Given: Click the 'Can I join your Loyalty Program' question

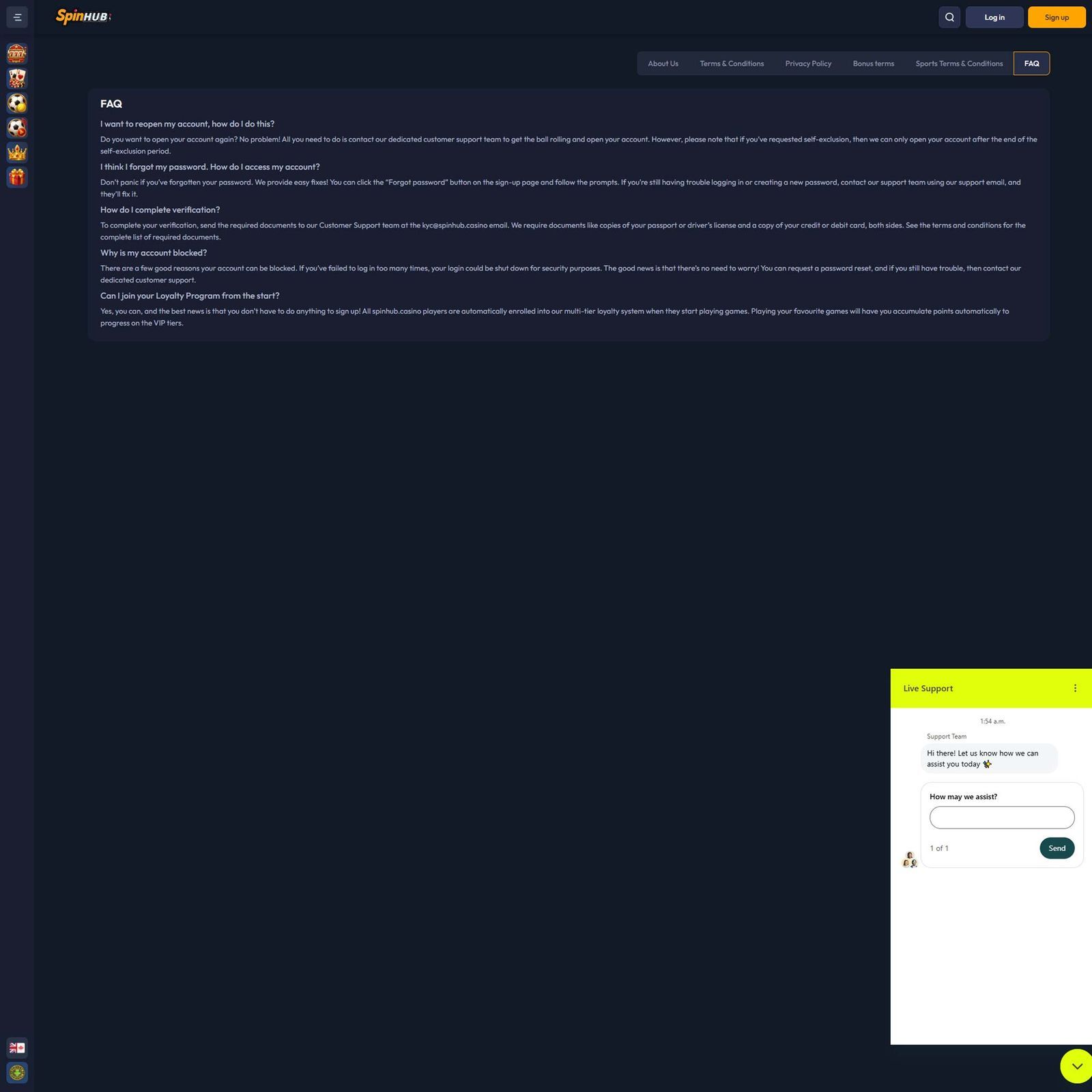Looking at the screenshot, I should click(190, 296).
